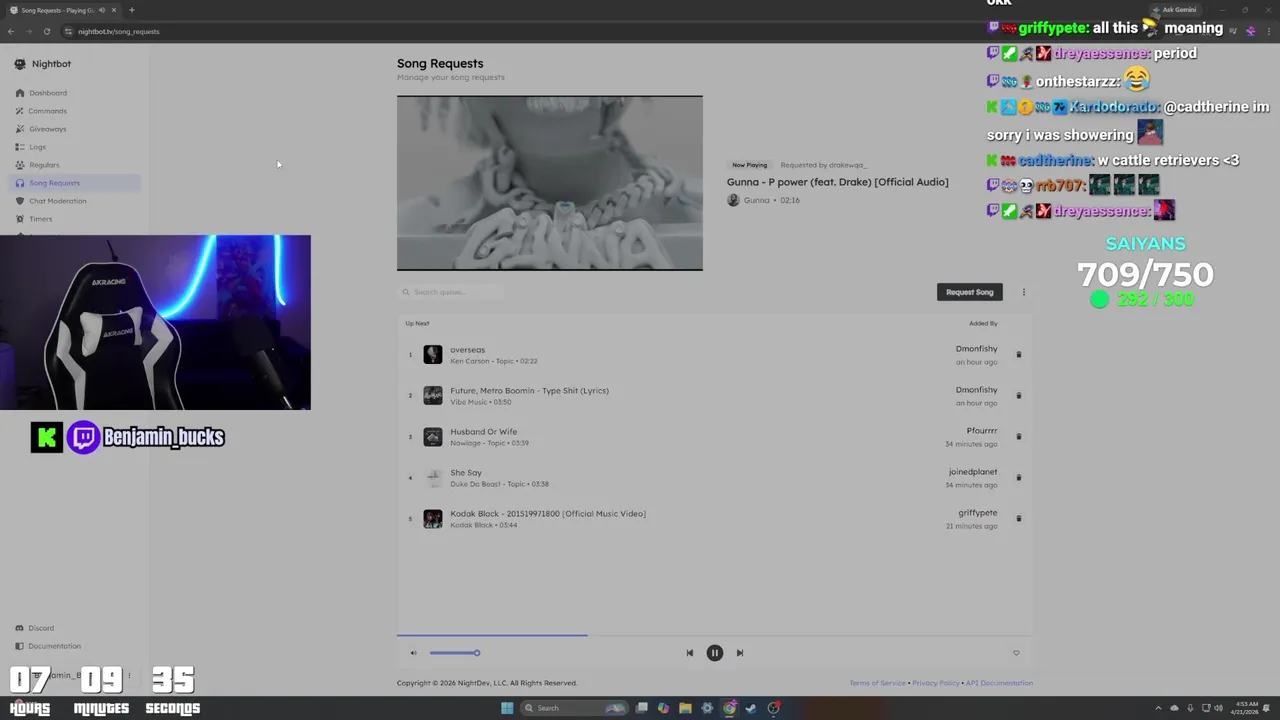Open Task View from the taskbar
Image resolution: width=1280 pixels, height=720 pixels.
[642, 708]
